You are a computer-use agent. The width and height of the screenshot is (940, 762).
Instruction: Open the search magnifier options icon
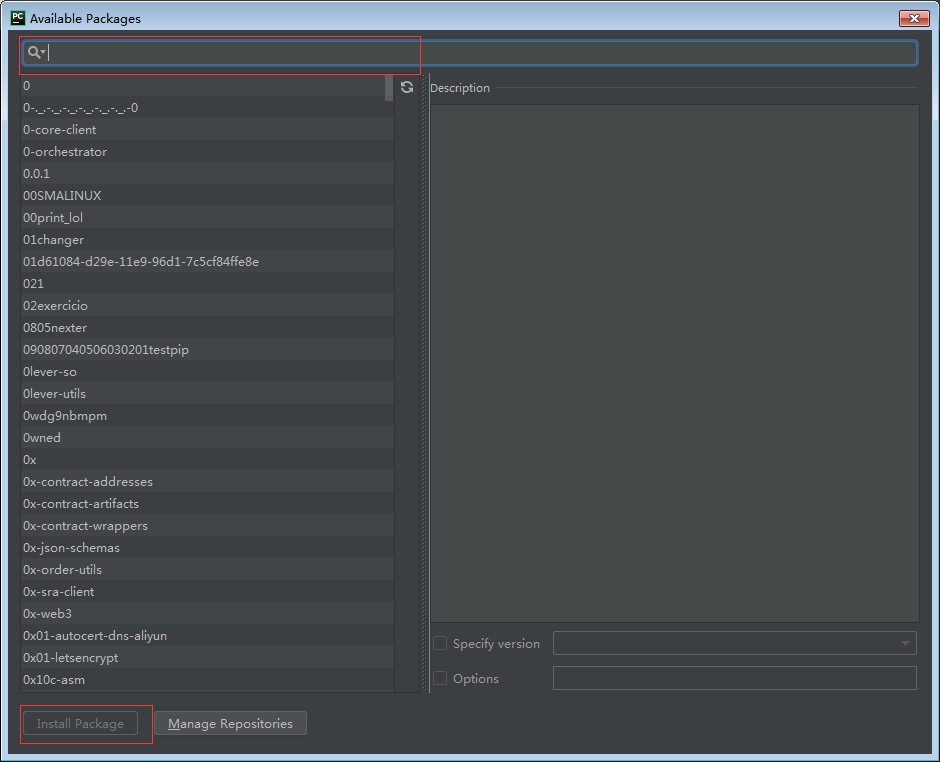point(37,53)
